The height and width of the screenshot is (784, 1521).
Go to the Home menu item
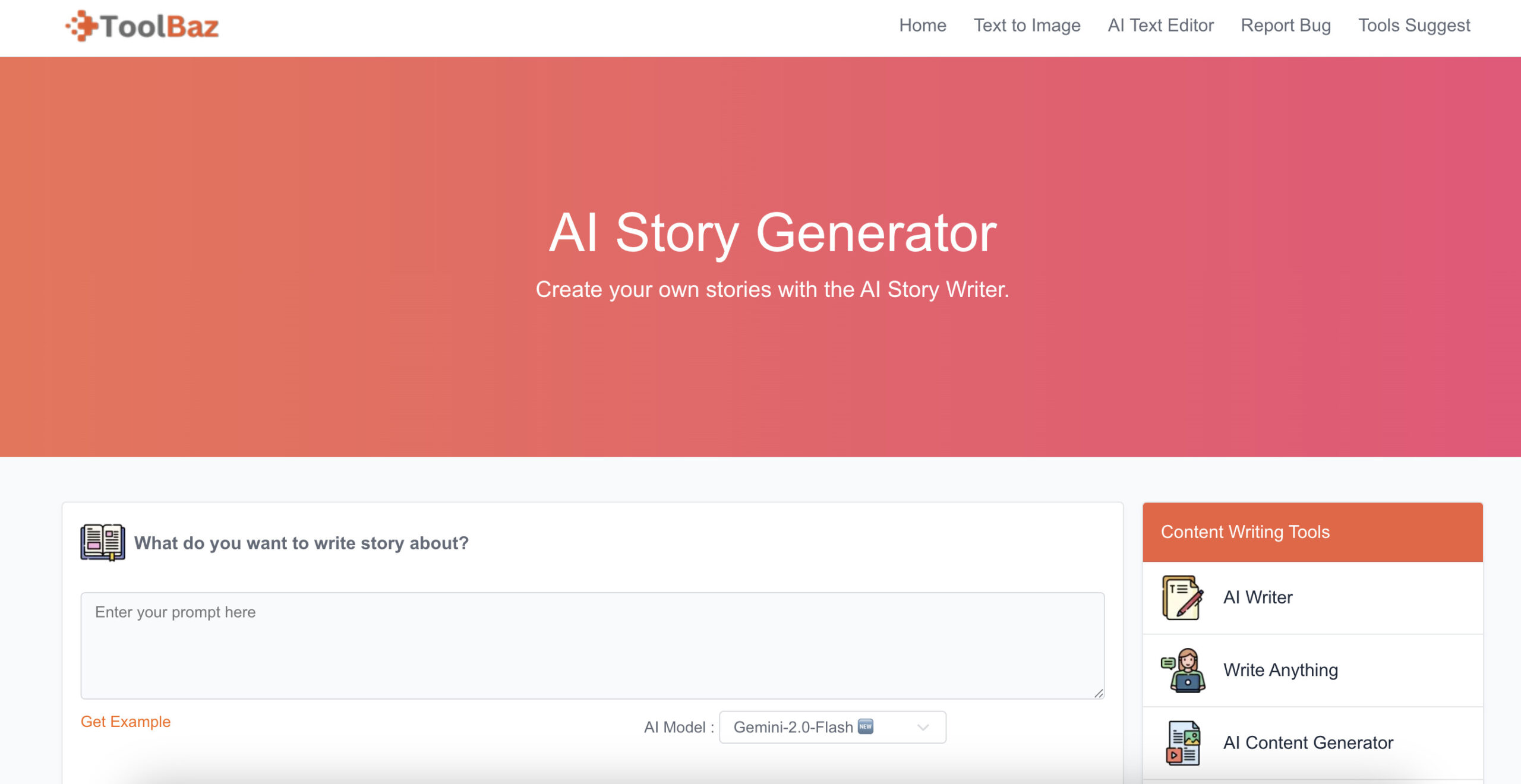point(922,26)
